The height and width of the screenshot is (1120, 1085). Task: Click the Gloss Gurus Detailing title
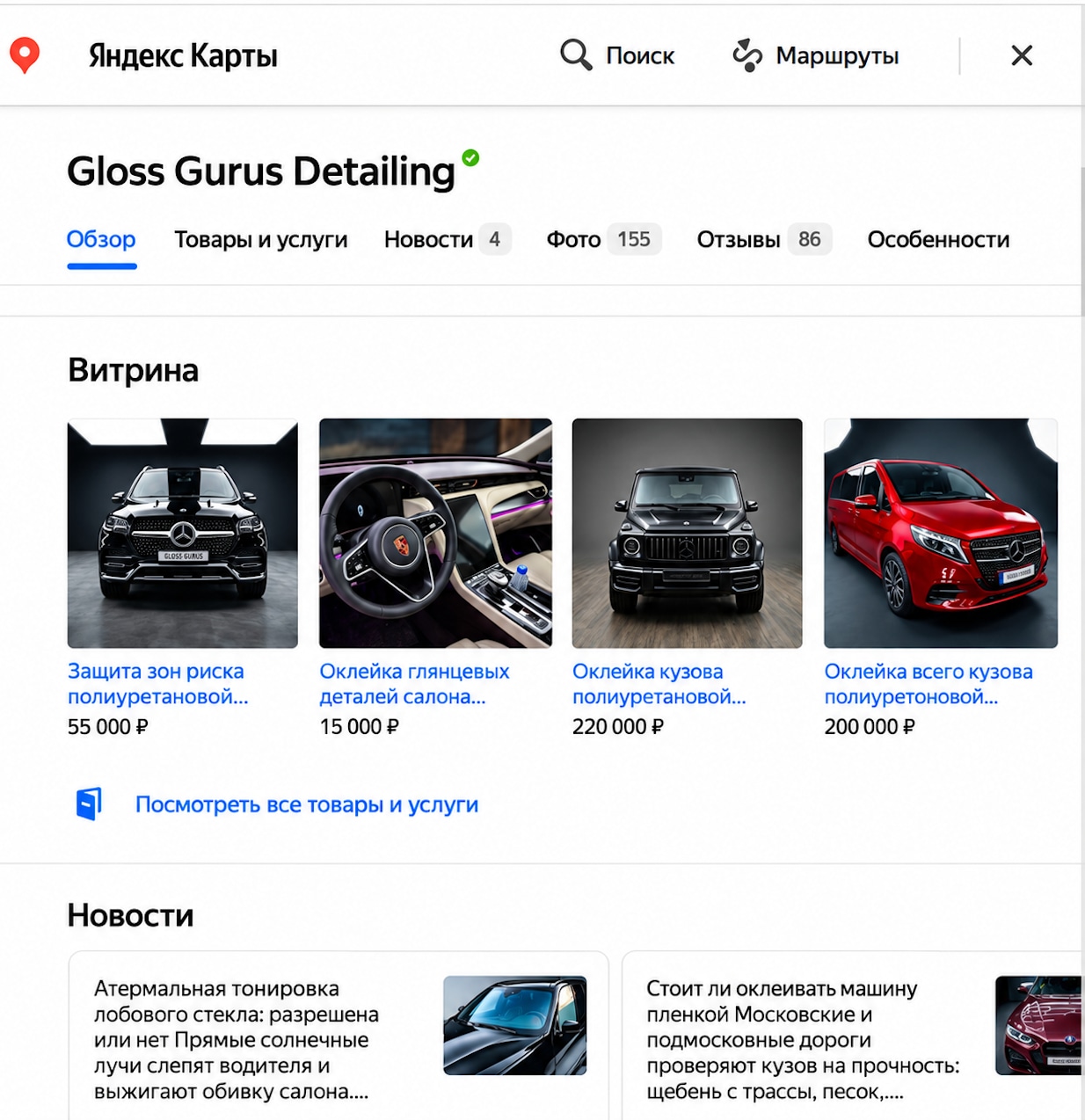(x=261, y=171)
